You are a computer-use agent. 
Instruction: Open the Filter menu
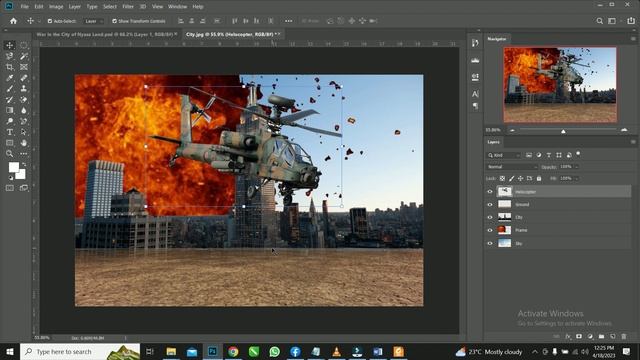[x=128, y=7]
